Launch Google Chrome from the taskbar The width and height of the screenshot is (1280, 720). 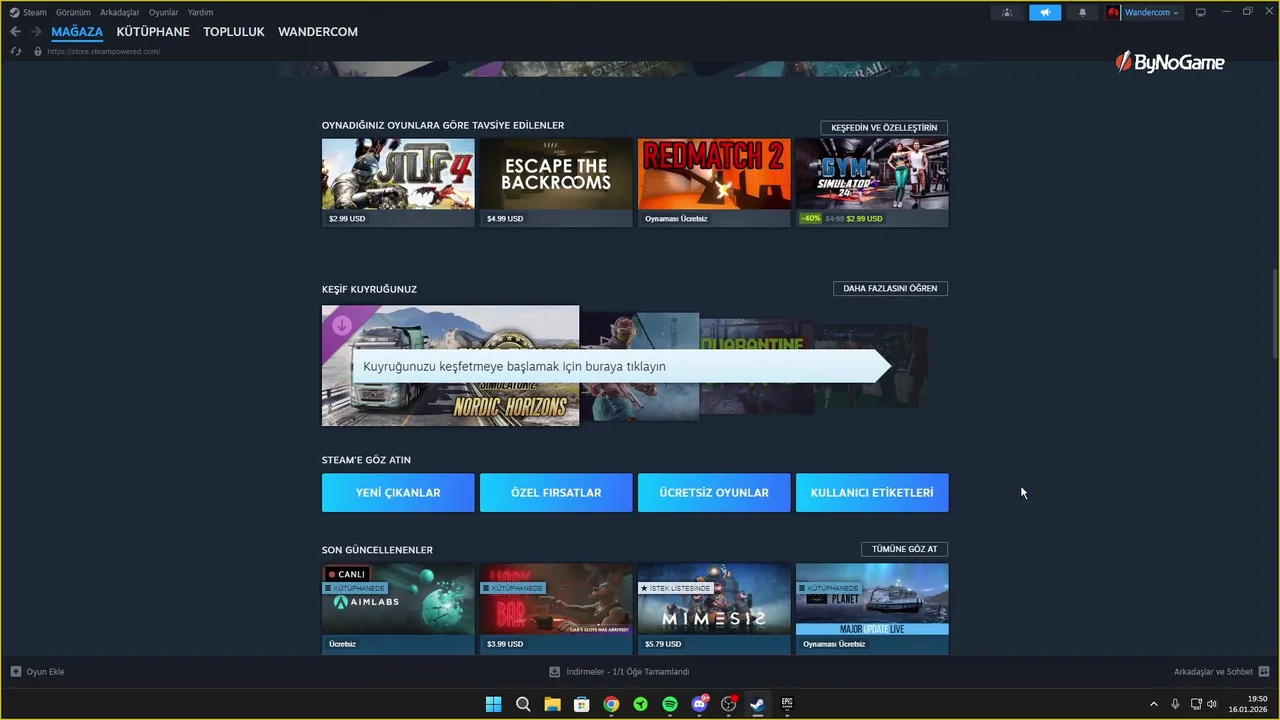click(611, 704)
